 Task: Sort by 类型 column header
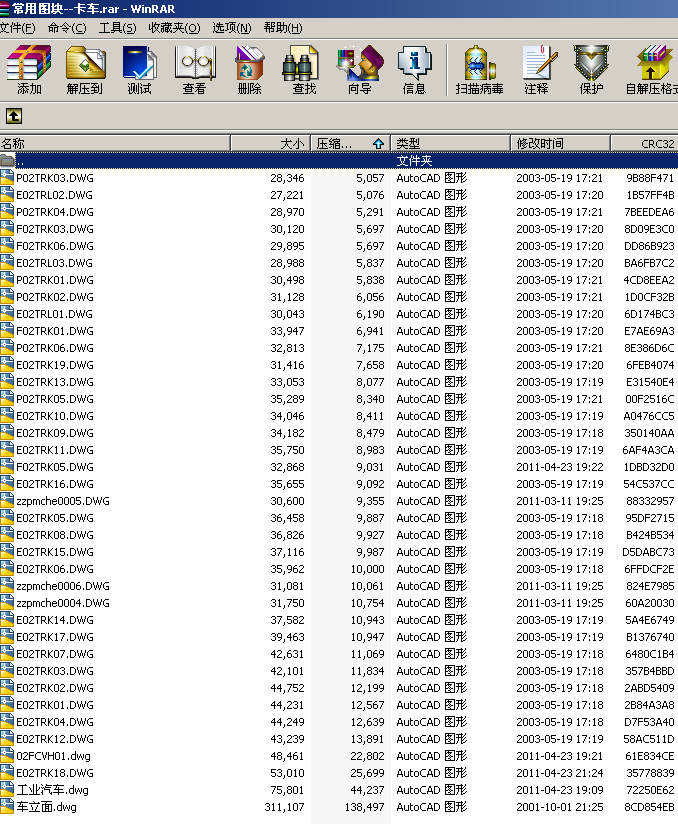tap(450, 143)
